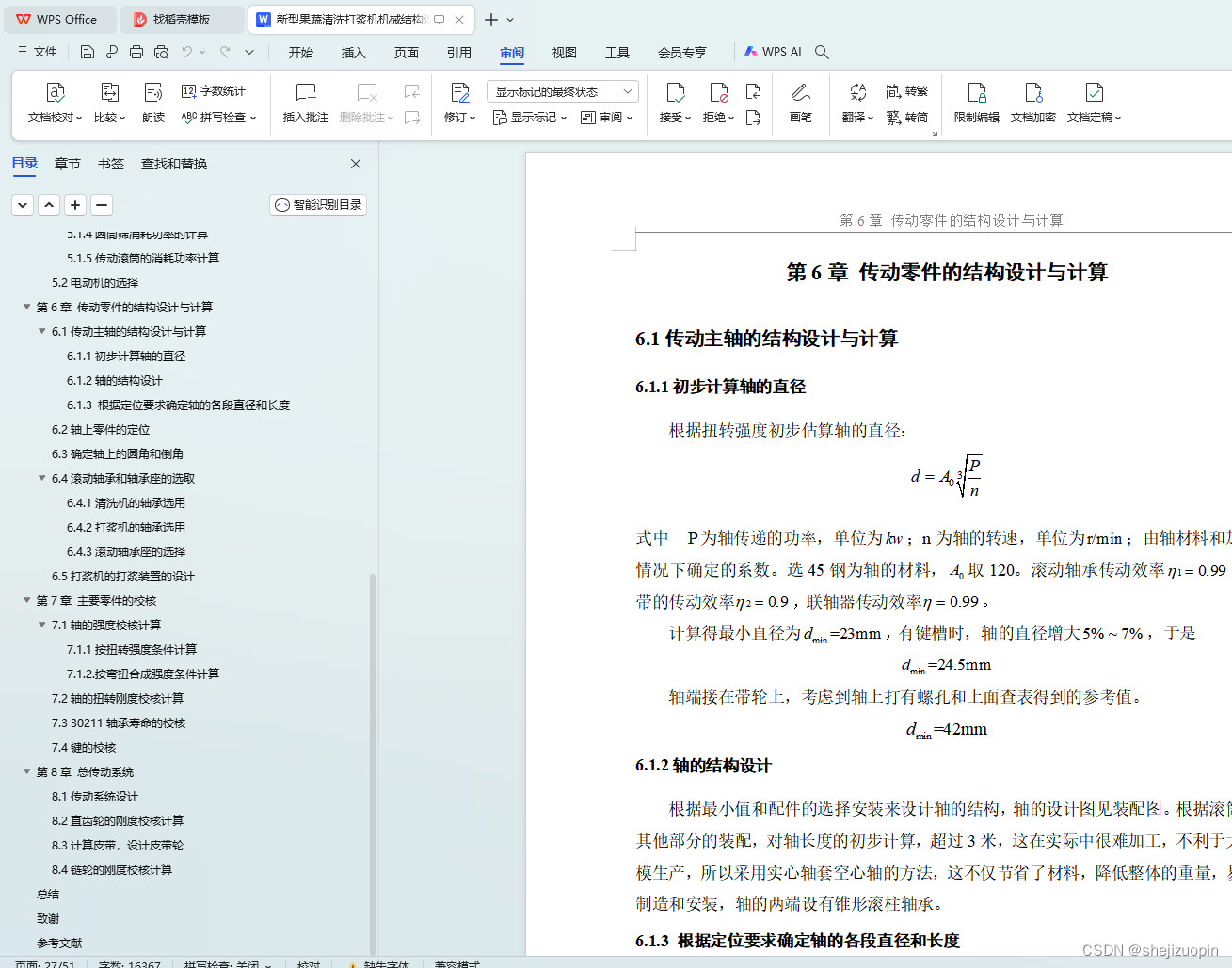
Task: Jump to 参考文献 in outline
Action: click(59, 943)
